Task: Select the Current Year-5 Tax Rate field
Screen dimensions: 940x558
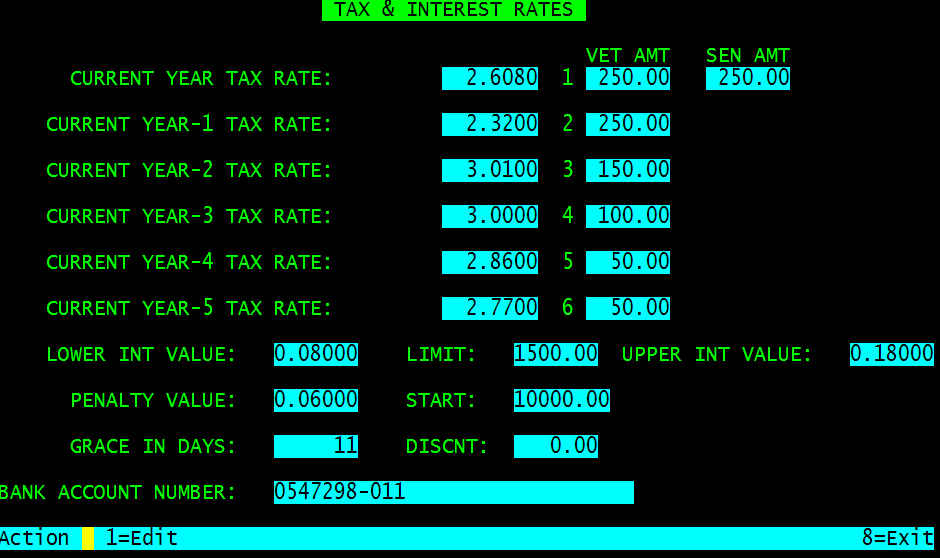Action: click(490, 308)
